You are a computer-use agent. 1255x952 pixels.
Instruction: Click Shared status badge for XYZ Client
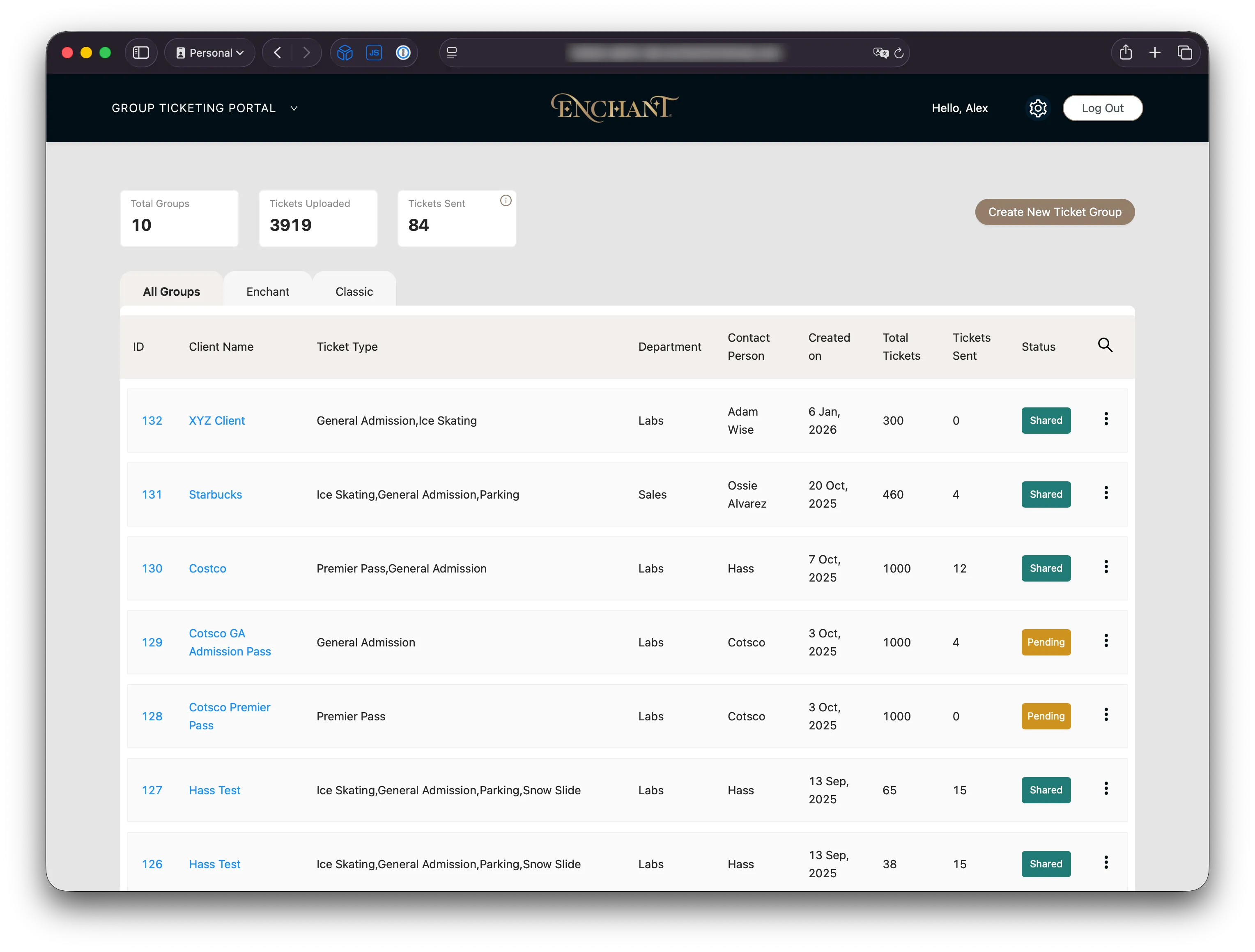(1046, 421)
